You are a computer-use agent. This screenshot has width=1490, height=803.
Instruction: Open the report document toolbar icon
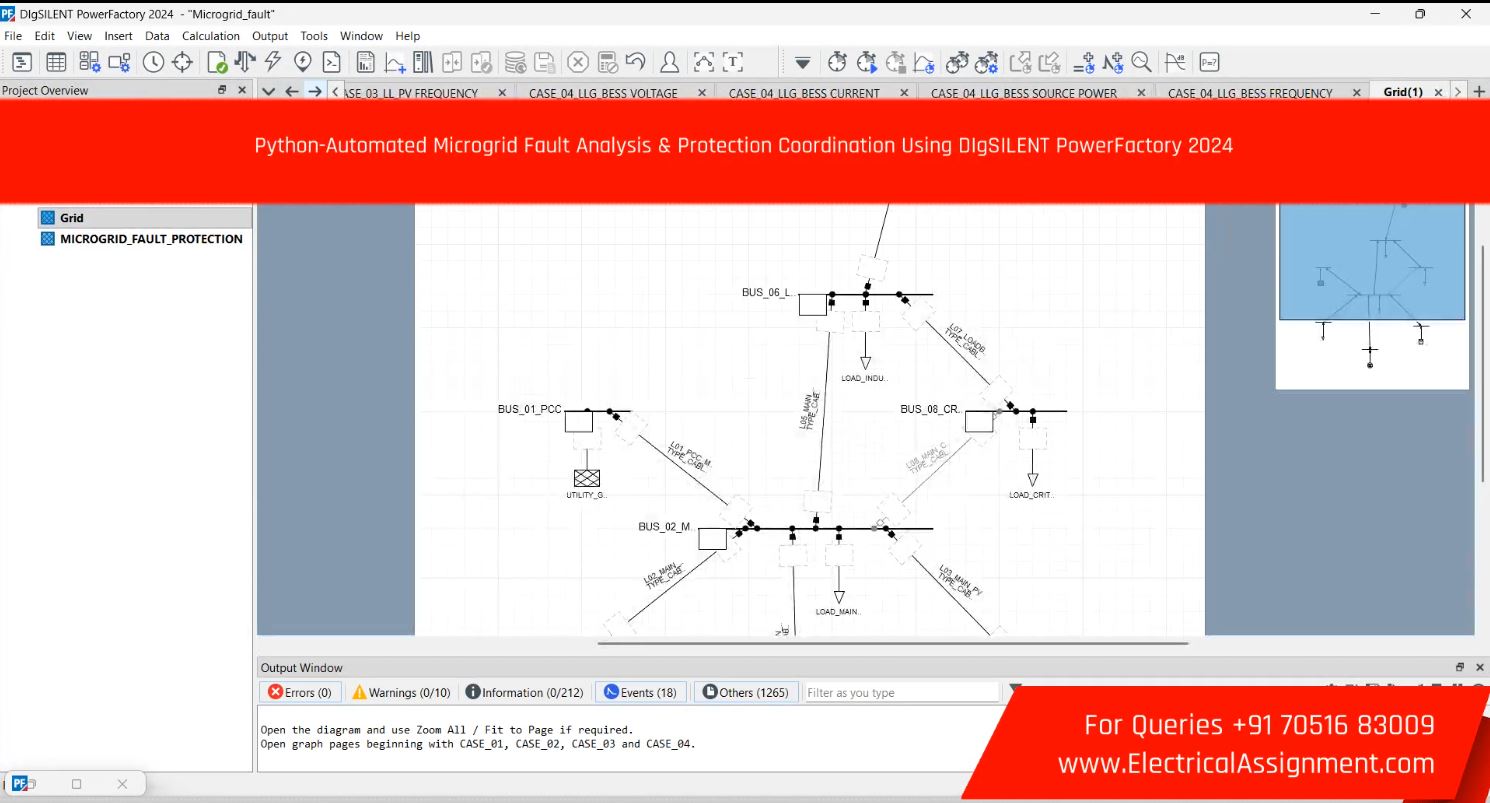coord(366,62)
